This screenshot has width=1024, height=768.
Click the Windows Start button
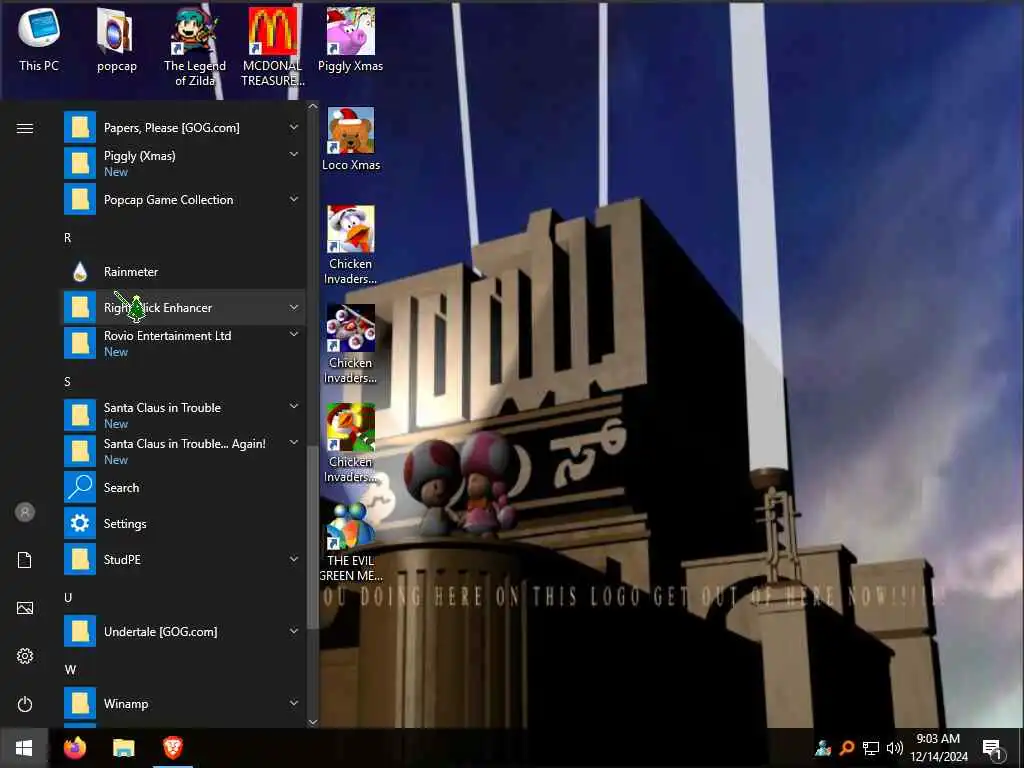[x=24, y=748]
